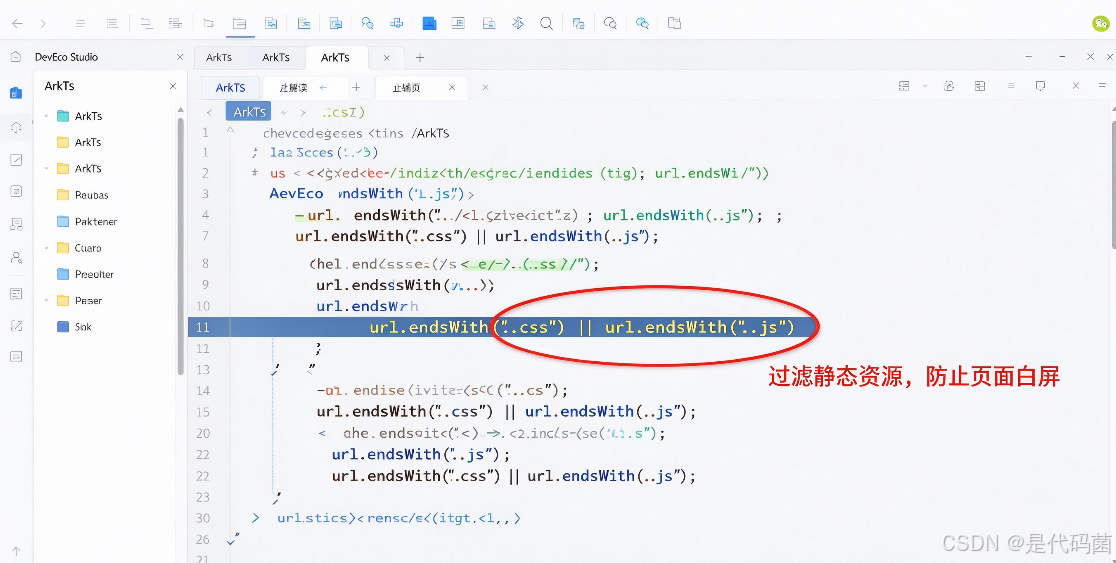This screenshot has width=1116, height=563.
Task: Click the forward arrow in the top toolbar
Action: (43, 23)
